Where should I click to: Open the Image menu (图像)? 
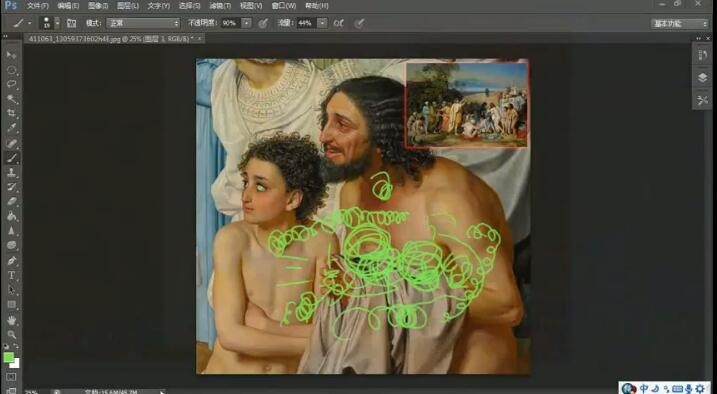coord(98,6)
